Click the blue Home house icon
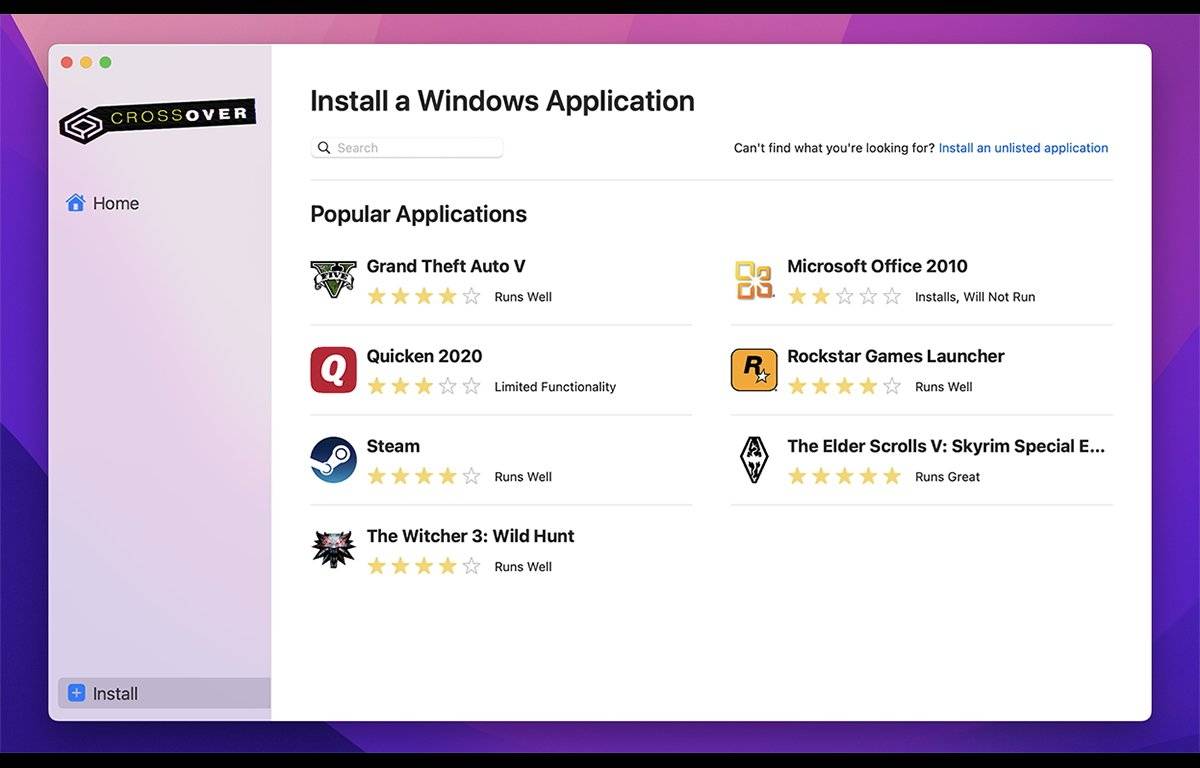Image resolution: width=1200 pixels, height=768 pixels. (75, 203)
